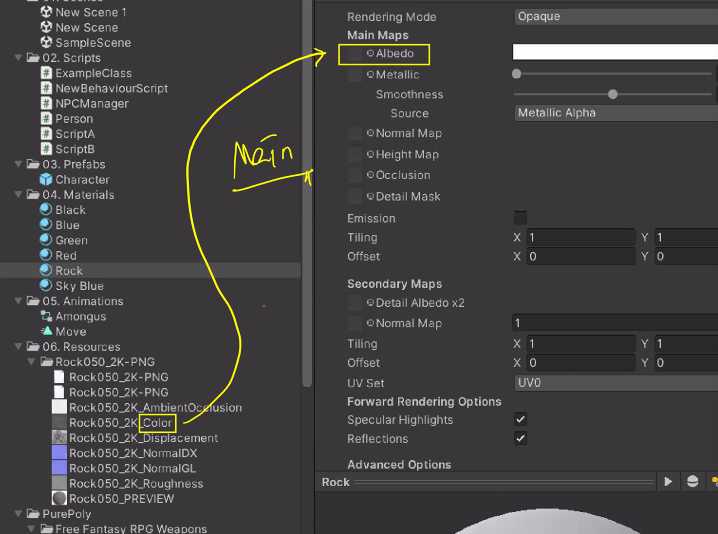Click the NPCManager C# script icon

tap(46, 103)
